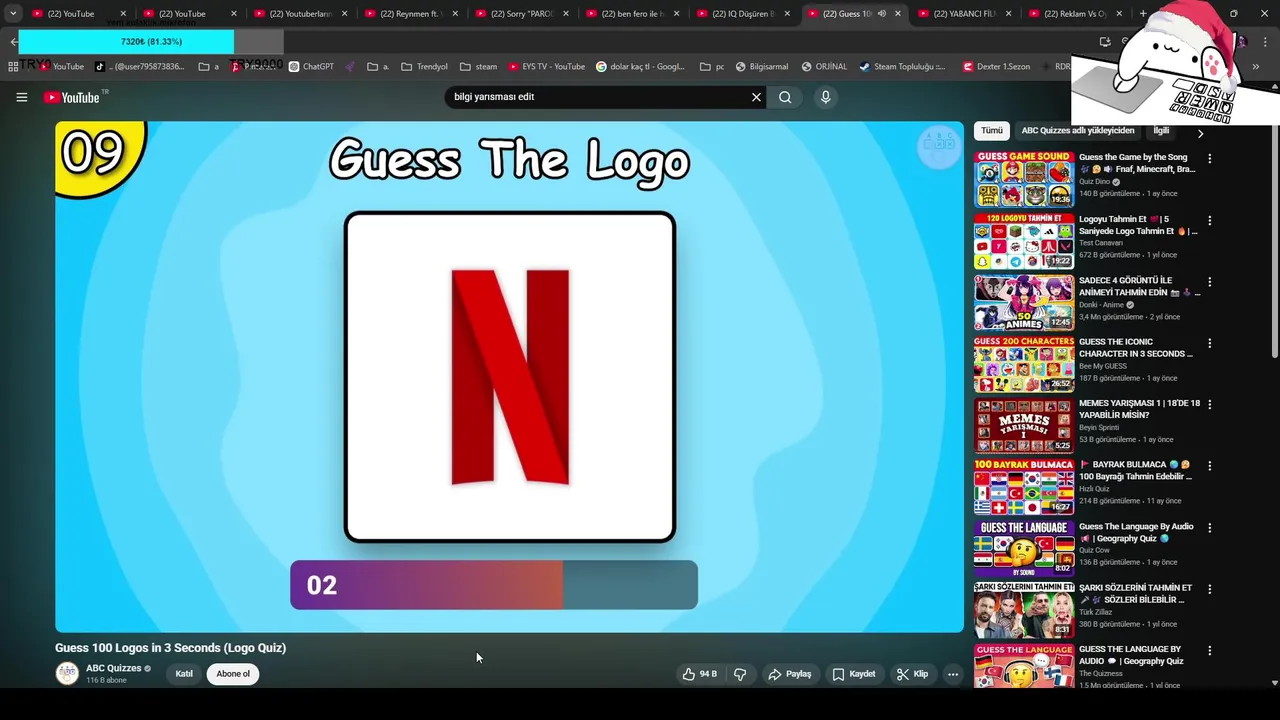Open options for 'SADECE 4 GÖRÜNTÜ İLE' video
The image size is (1280, 720).
click(1209, 282)
